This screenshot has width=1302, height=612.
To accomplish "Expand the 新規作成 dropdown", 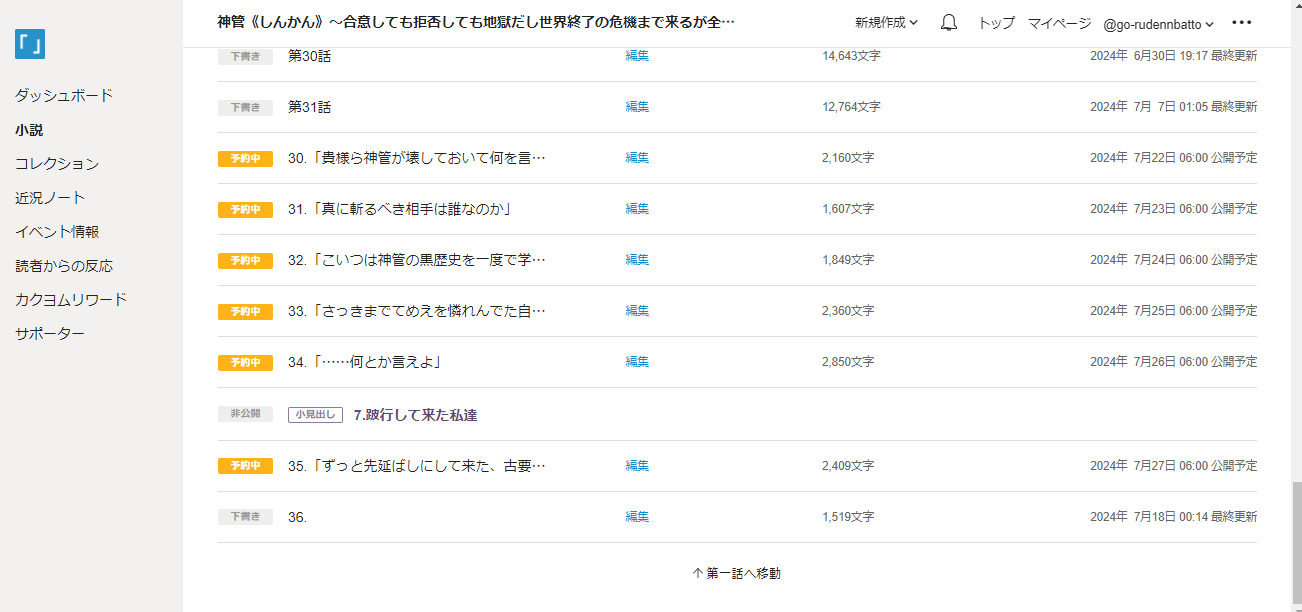I will tap(886, 23).
